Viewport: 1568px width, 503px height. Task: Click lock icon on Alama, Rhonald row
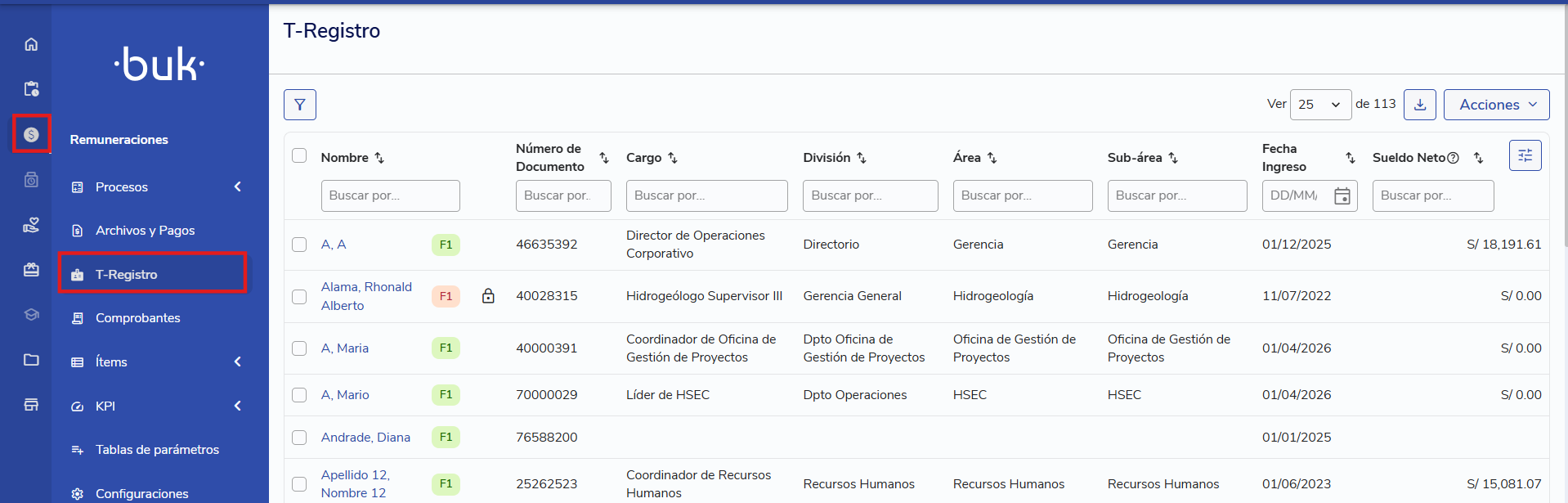[488, 296]
